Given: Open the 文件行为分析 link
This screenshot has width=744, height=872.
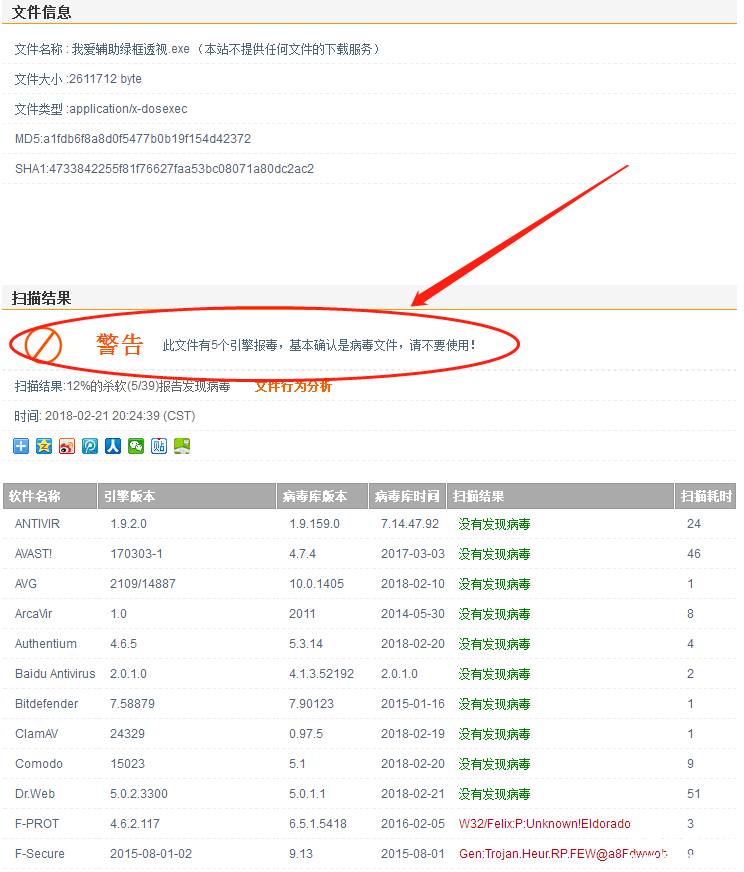Looking at the screenshot, I should click(x=293, y=387).
